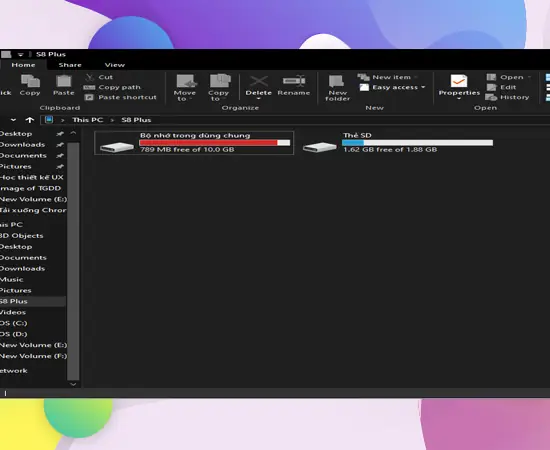Create a New folder from the ribbon
Image resolution: width=550 pixels, height=450 pixels.
point(337,88)
